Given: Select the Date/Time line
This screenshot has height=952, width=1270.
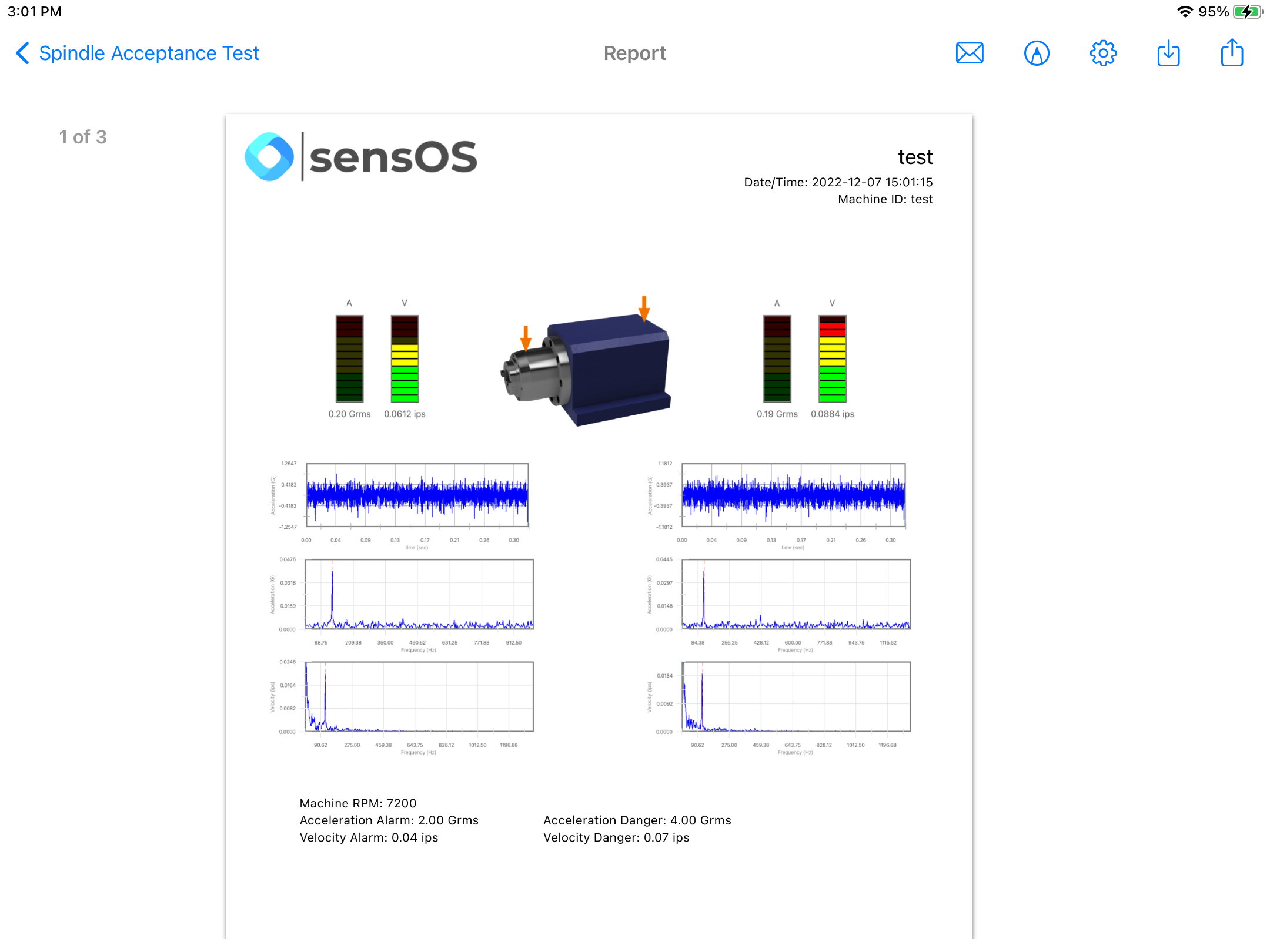Looking at the screenshot, I should point(838,182).
